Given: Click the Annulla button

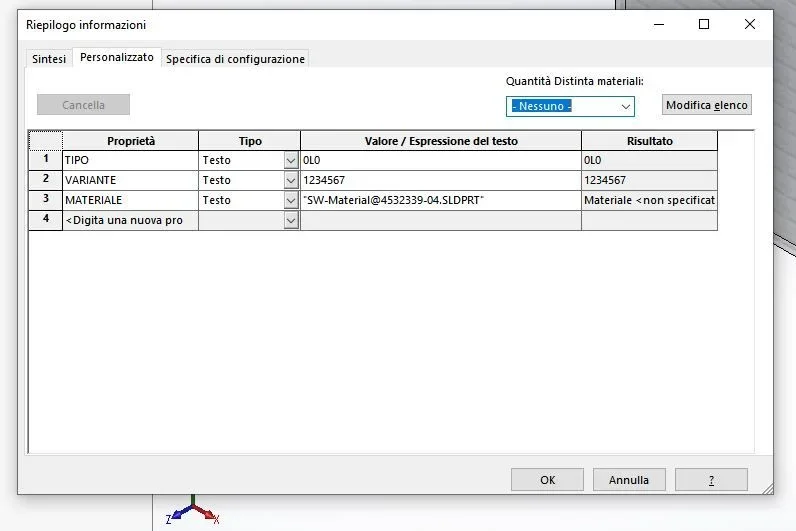Looking at the screenshot, I should pyautogui.click(x=629, y=480).
